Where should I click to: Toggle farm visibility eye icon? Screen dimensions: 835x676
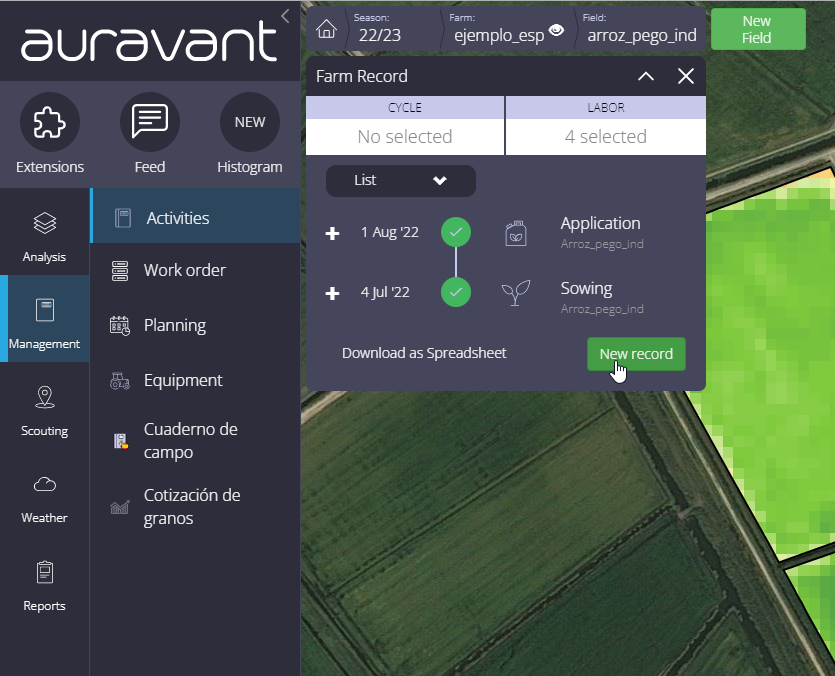click(x=556, y=30)
